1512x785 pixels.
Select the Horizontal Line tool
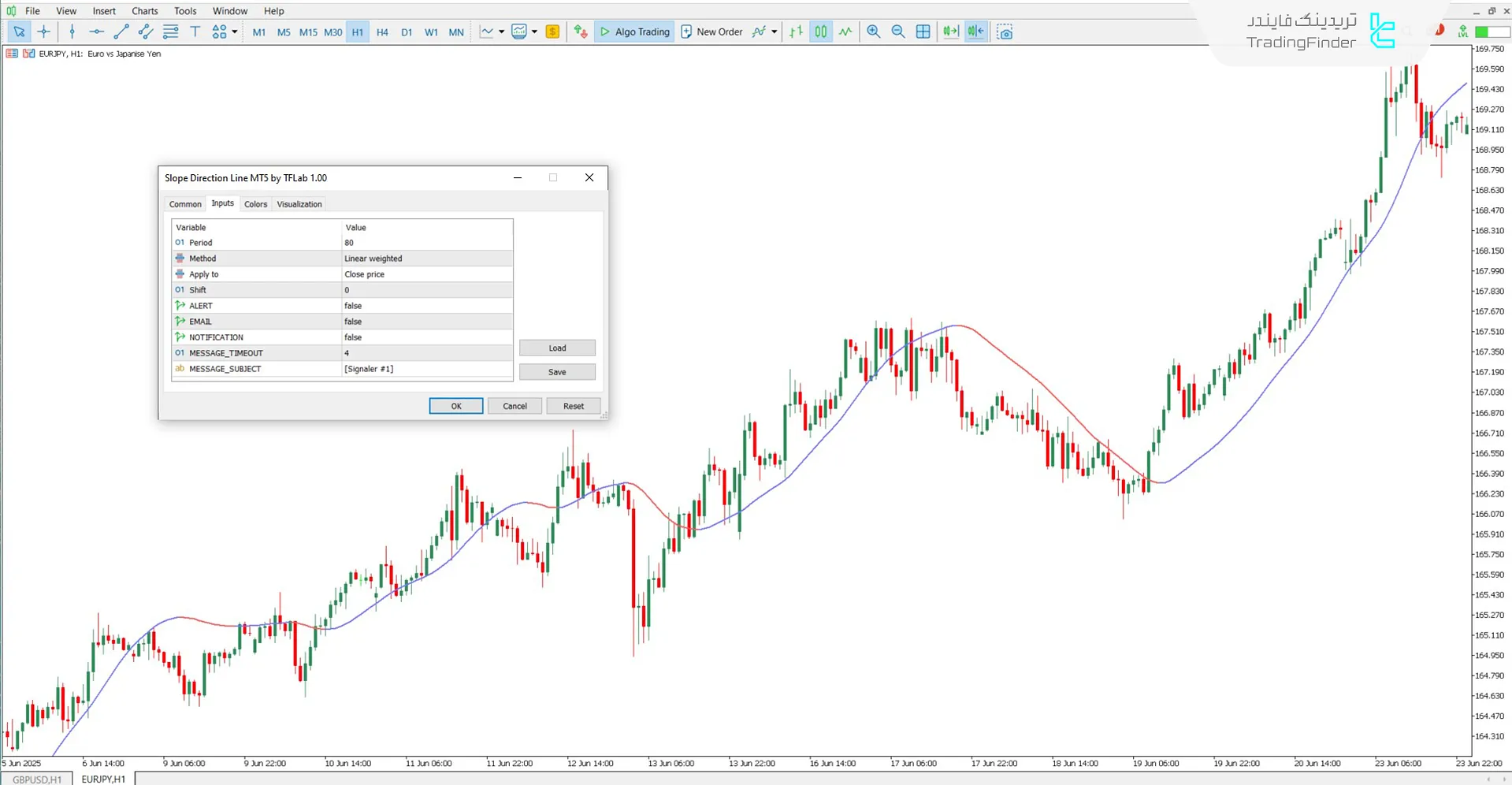[x=96, y=32]
